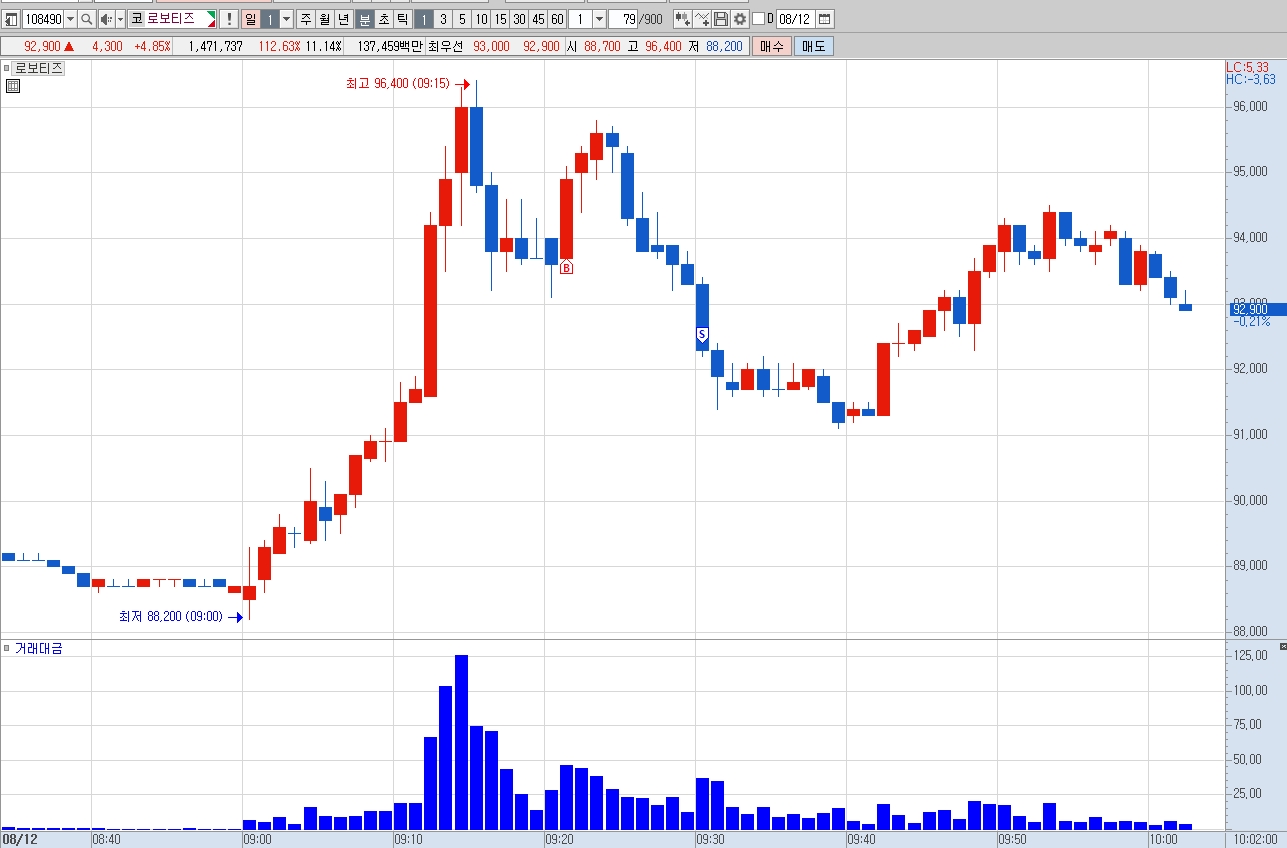Click the save chart floppy disk icon
This screenshot has width=1287, height=848.
coord(721,19)
